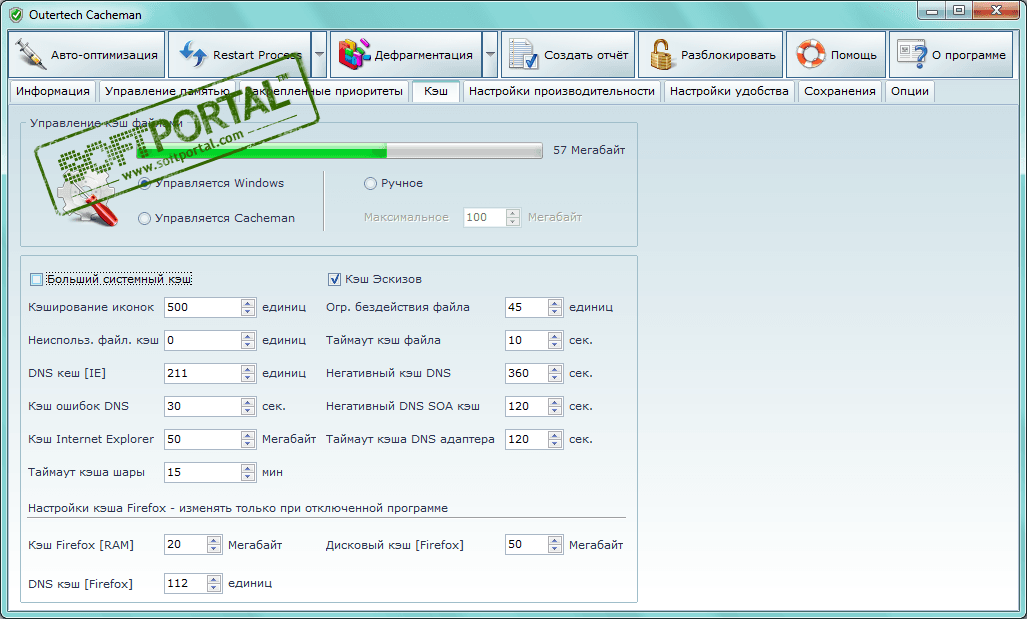Viewport: 1027px width, 619px height.
Task: Switch to the Сохранения tab
Action: [840, 91]
